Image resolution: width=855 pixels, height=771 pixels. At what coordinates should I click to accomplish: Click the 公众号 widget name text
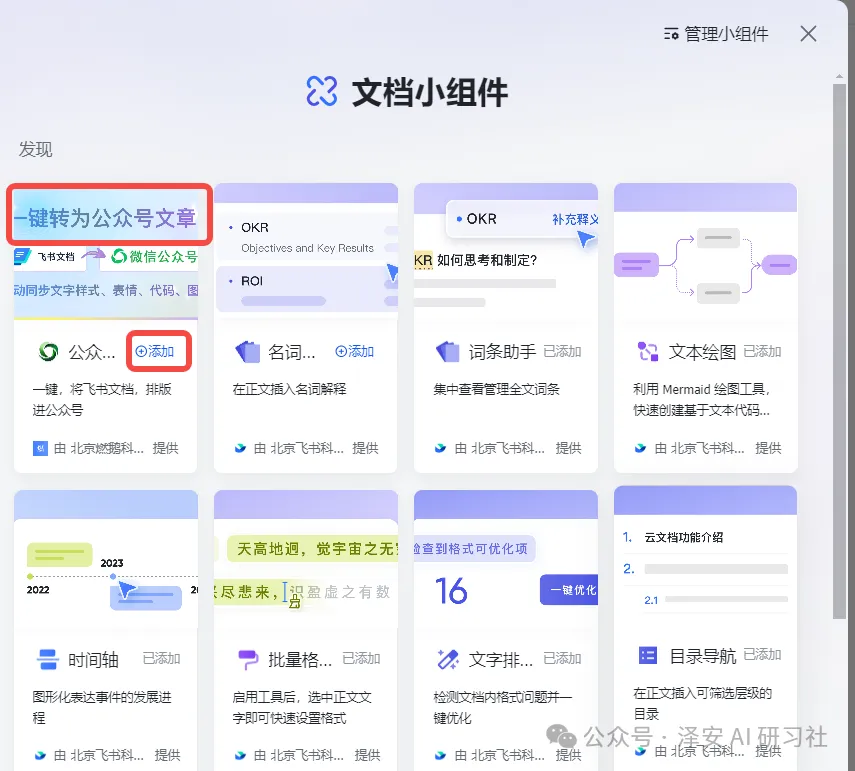tap(92, 352)
